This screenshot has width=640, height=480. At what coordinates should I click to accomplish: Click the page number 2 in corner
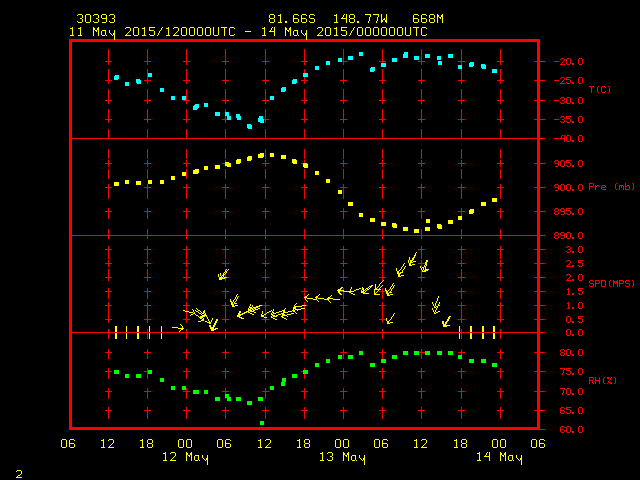[19, 474]
